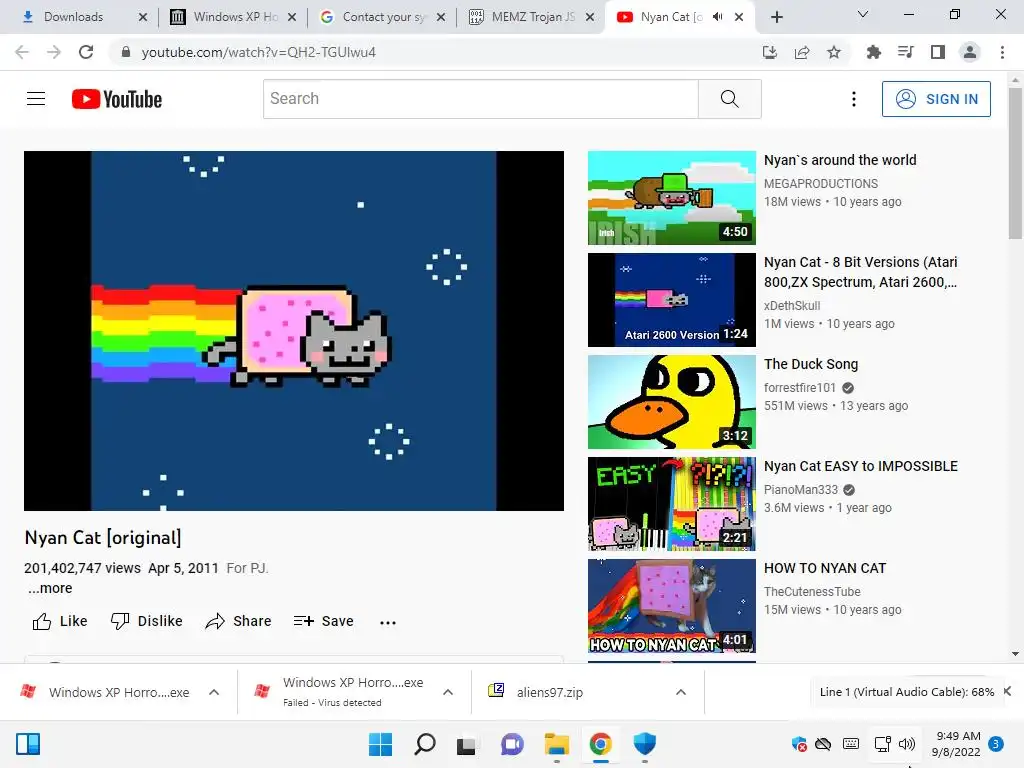Go to the YouTube home logo

click(x=117, y=99)
